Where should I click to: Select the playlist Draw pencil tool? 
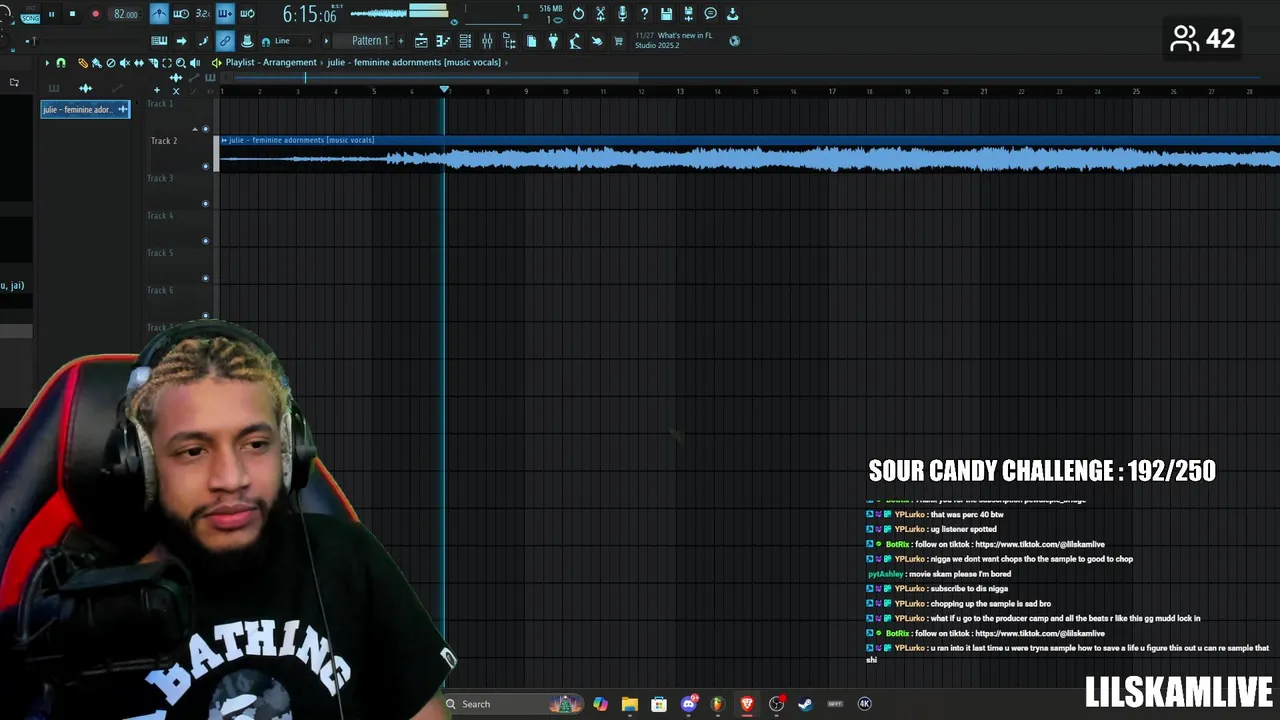pos(83,63)
